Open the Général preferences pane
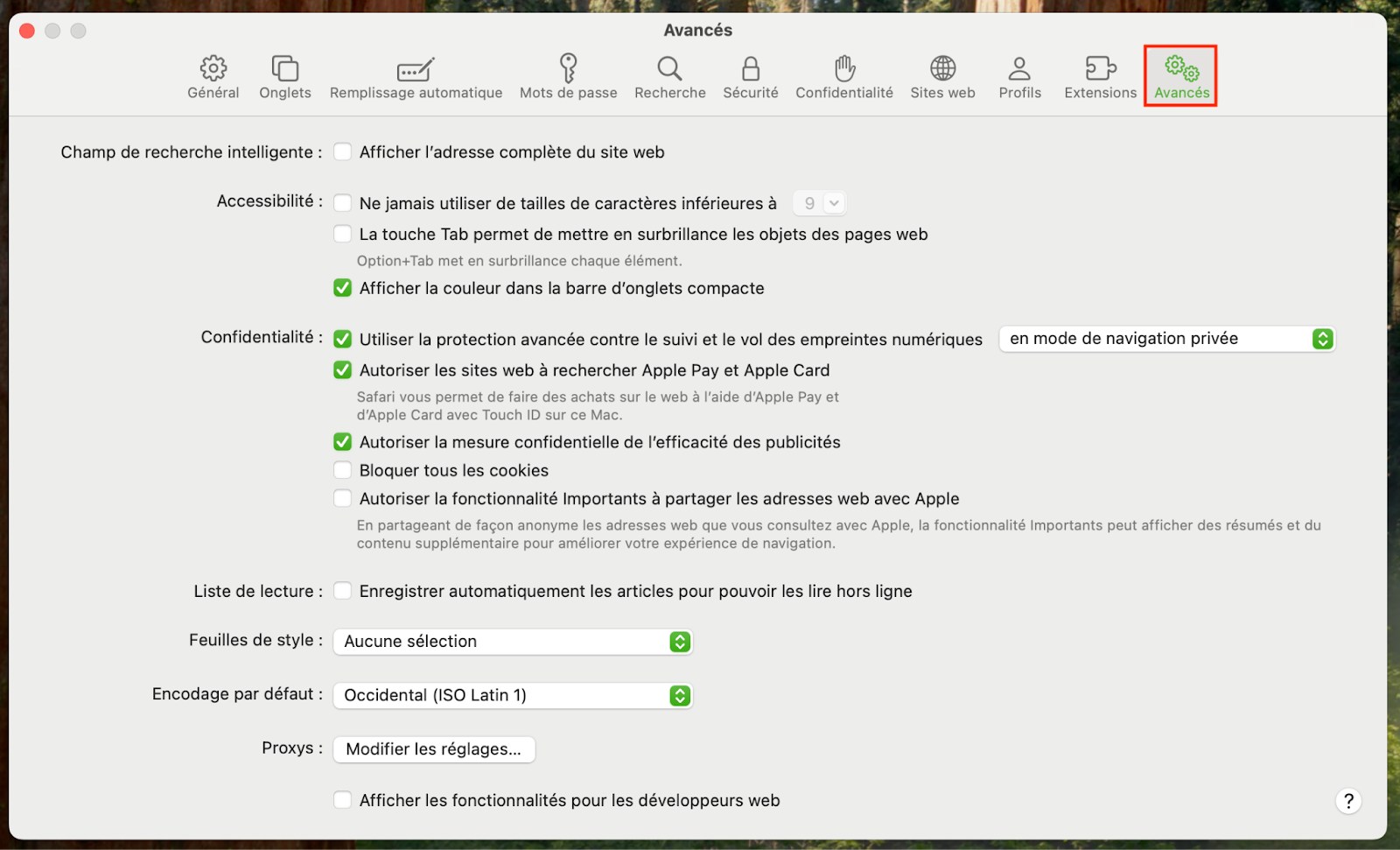Screen dimensions: 1400x850 pyautogui.click(x=212, y=76)
